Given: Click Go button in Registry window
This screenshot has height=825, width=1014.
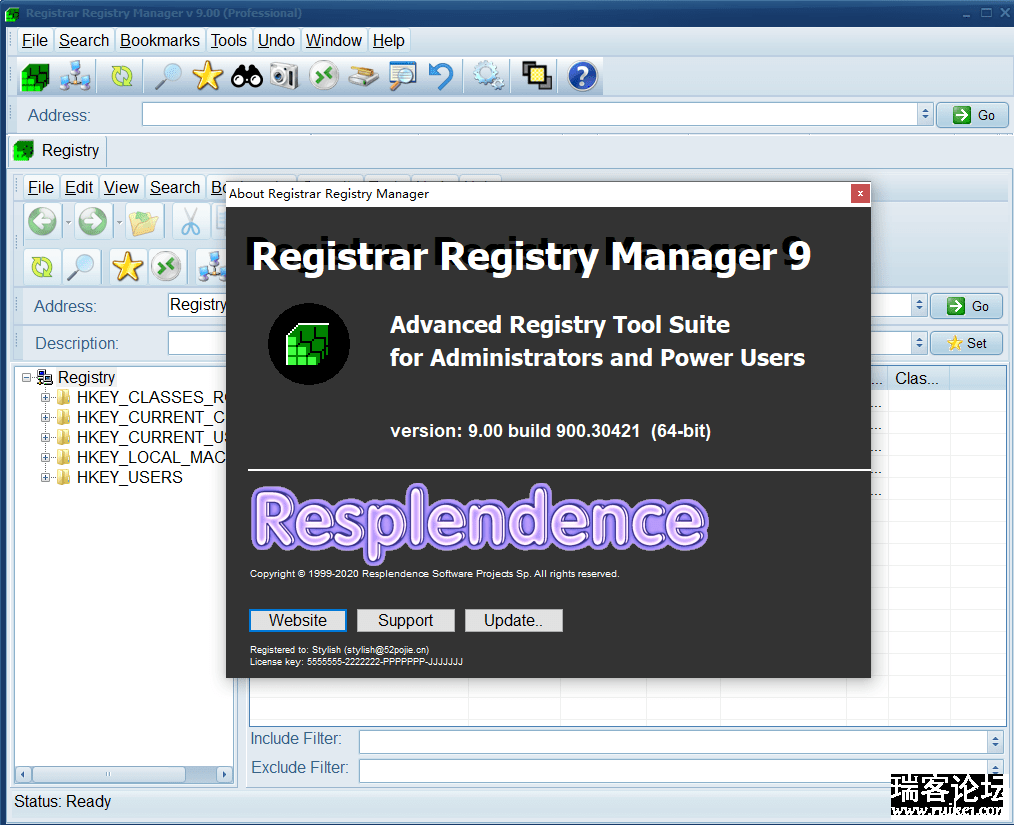Looking at the screenshot, I should pyautogui.click(x=967, y=306).
